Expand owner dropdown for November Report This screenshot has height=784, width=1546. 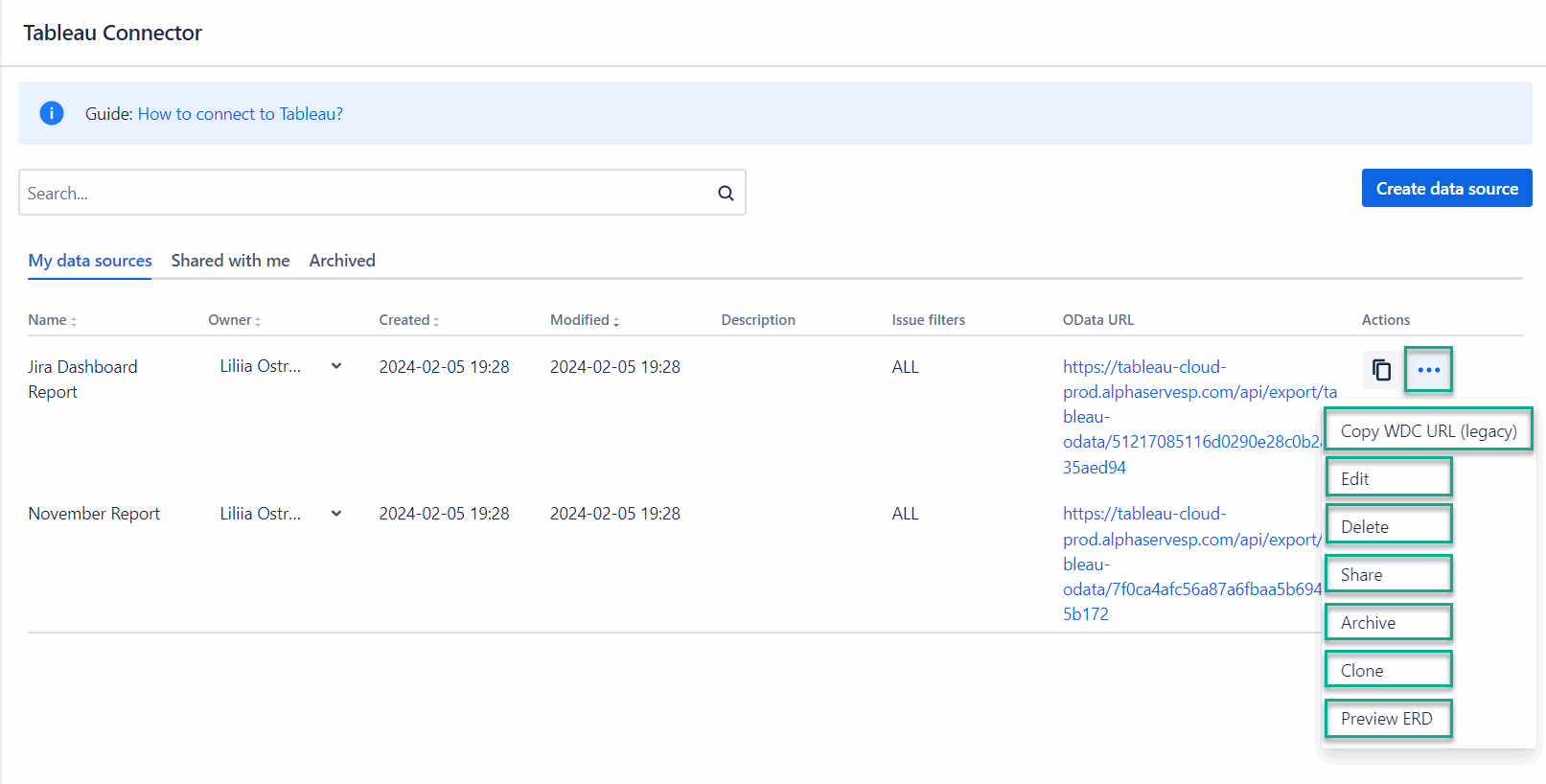336,514
